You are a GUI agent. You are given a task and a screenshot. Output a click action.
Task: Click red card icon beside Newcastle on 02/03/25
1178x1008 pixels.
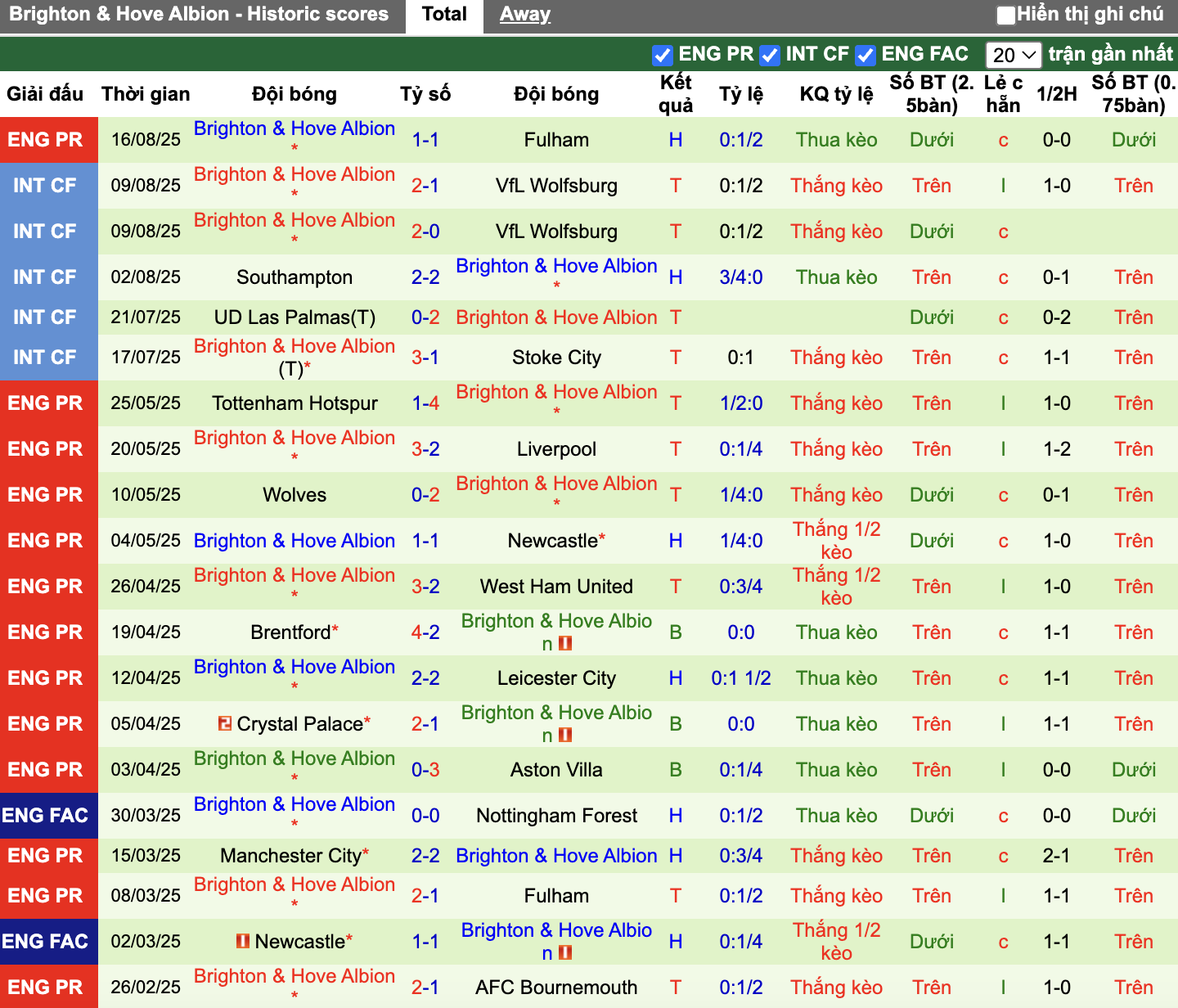(x=243, y=941)
